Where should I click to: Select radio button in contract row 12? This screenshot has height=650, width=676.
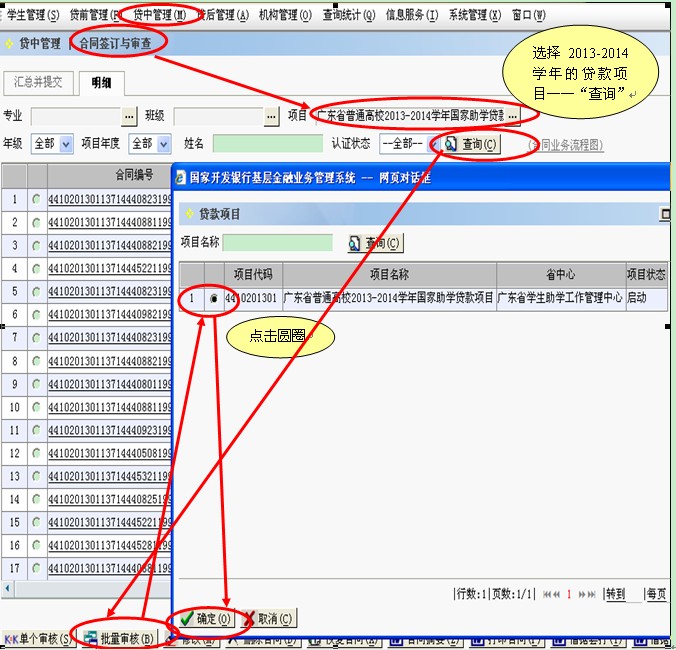[37, 453]
